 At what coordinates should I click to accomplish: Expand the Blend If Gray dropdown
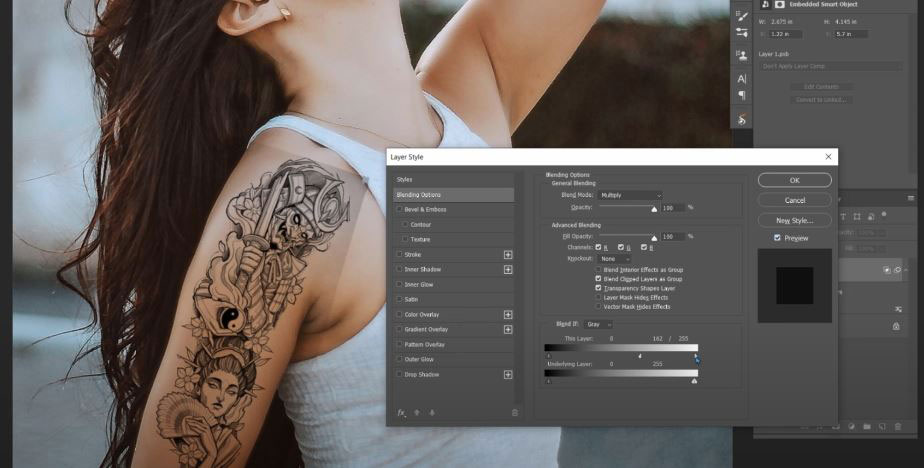(x=599, y=324)
